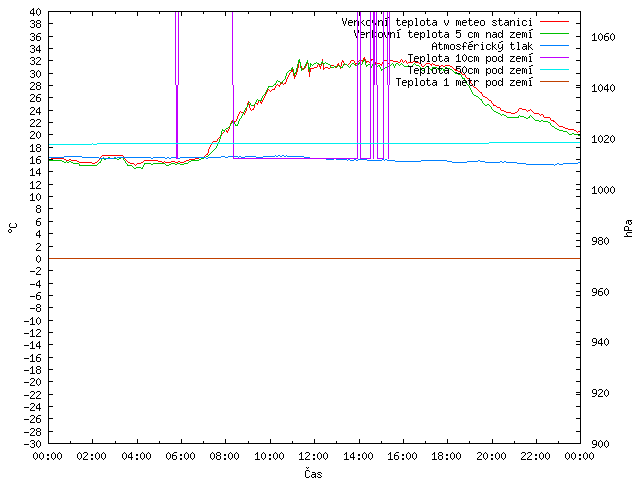Click the left axis value '40'

tap(36, 12)
